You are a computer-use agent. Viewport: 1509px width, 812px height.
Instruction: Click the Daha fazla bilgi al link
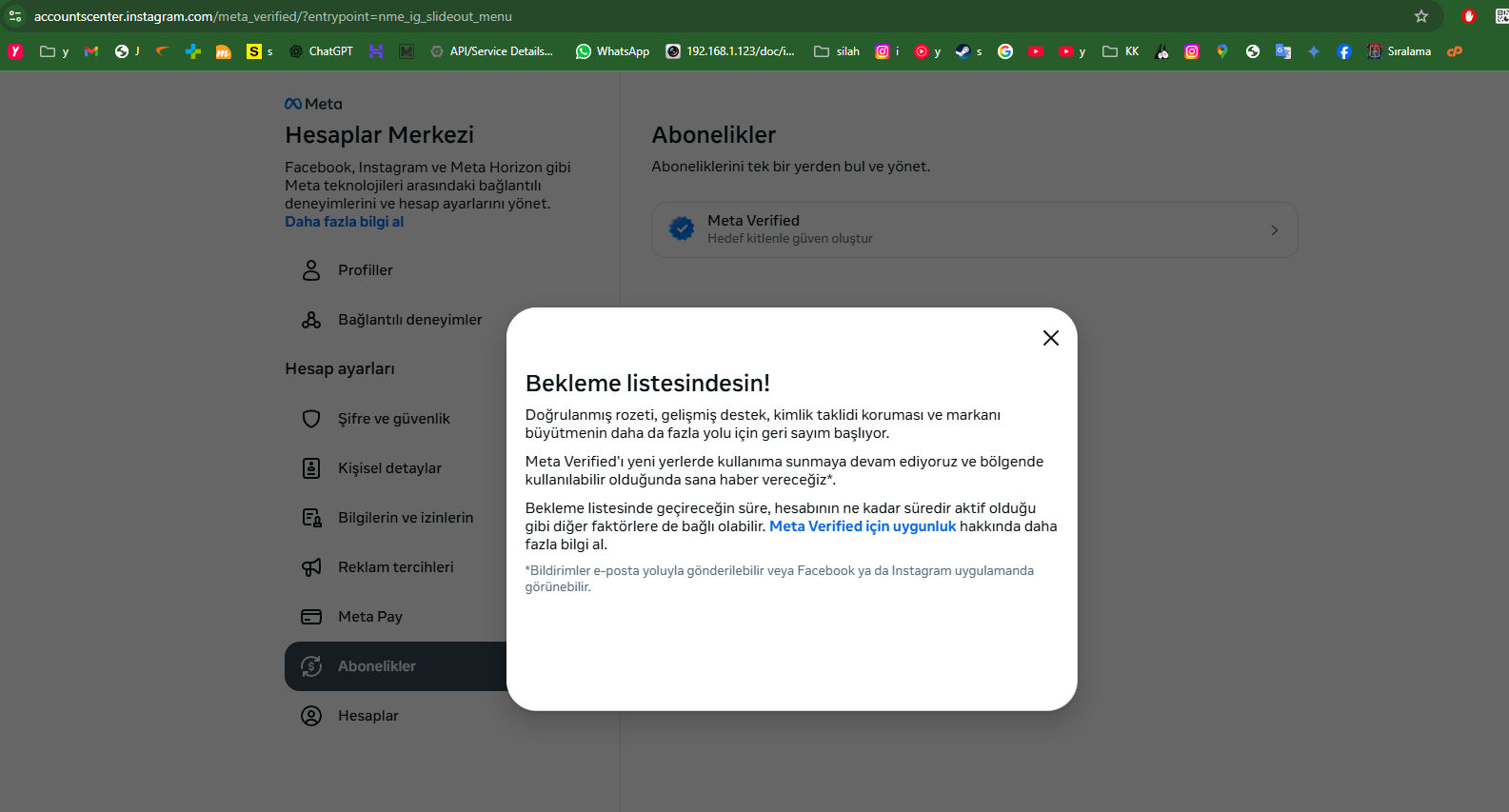(x=344, y=222)
